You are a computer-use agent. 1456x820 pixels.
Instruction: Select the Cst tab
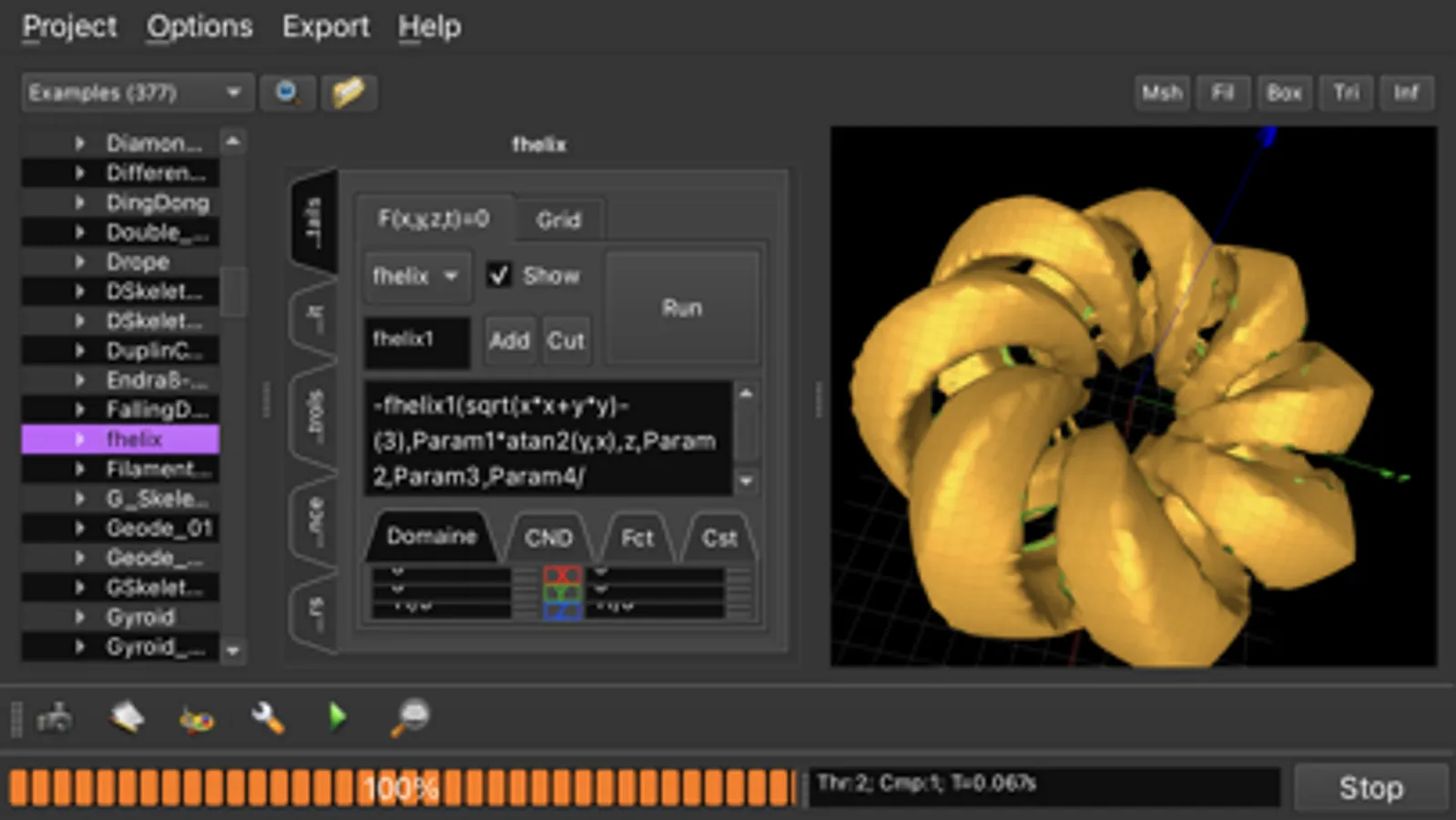pyautogui.click(x=719, y=538)
